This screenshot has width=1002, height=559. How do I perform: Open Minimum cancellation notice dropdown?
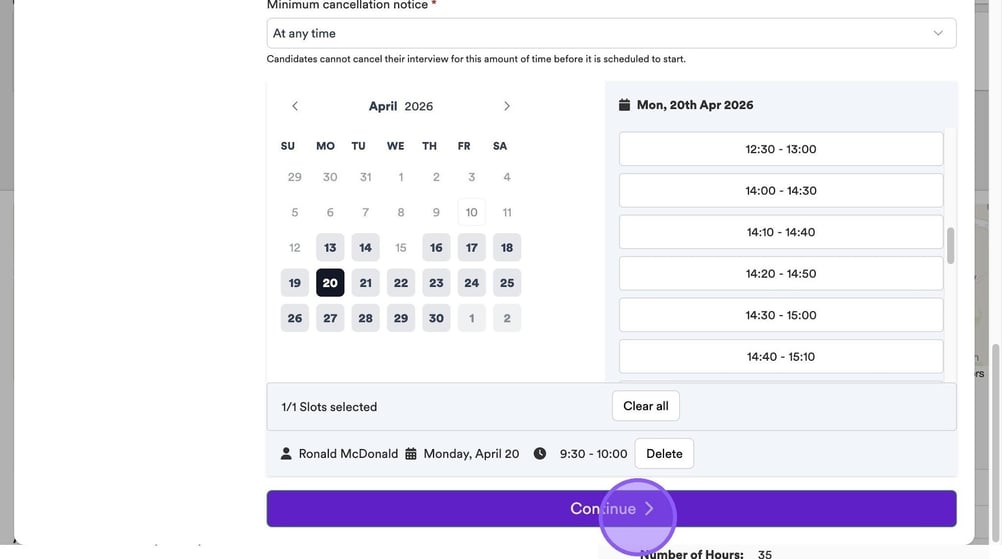click(611, 33)
